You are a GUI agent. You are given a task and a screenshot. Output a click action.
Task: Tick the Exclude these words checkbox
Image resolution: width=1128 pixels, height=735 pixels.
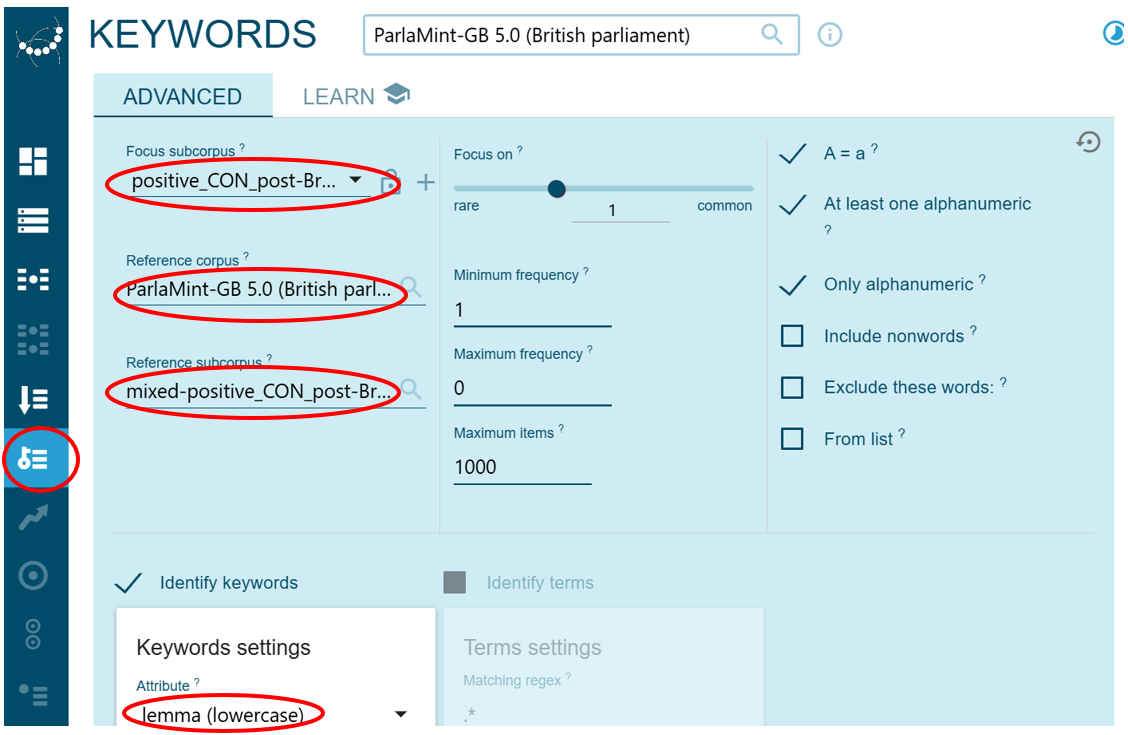(792, 387)
